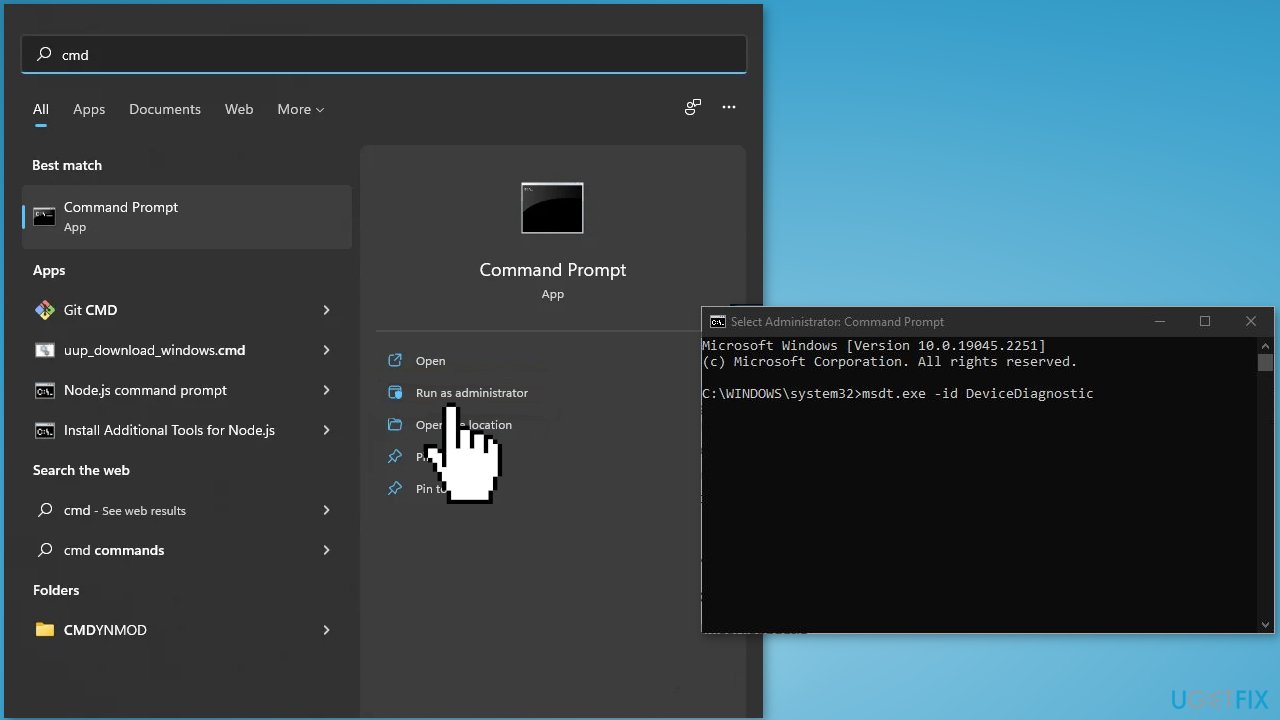Maximize the Administrator Command Prompt window
The width and height of the screenshot is (1280, 720).
point(1205,322)
